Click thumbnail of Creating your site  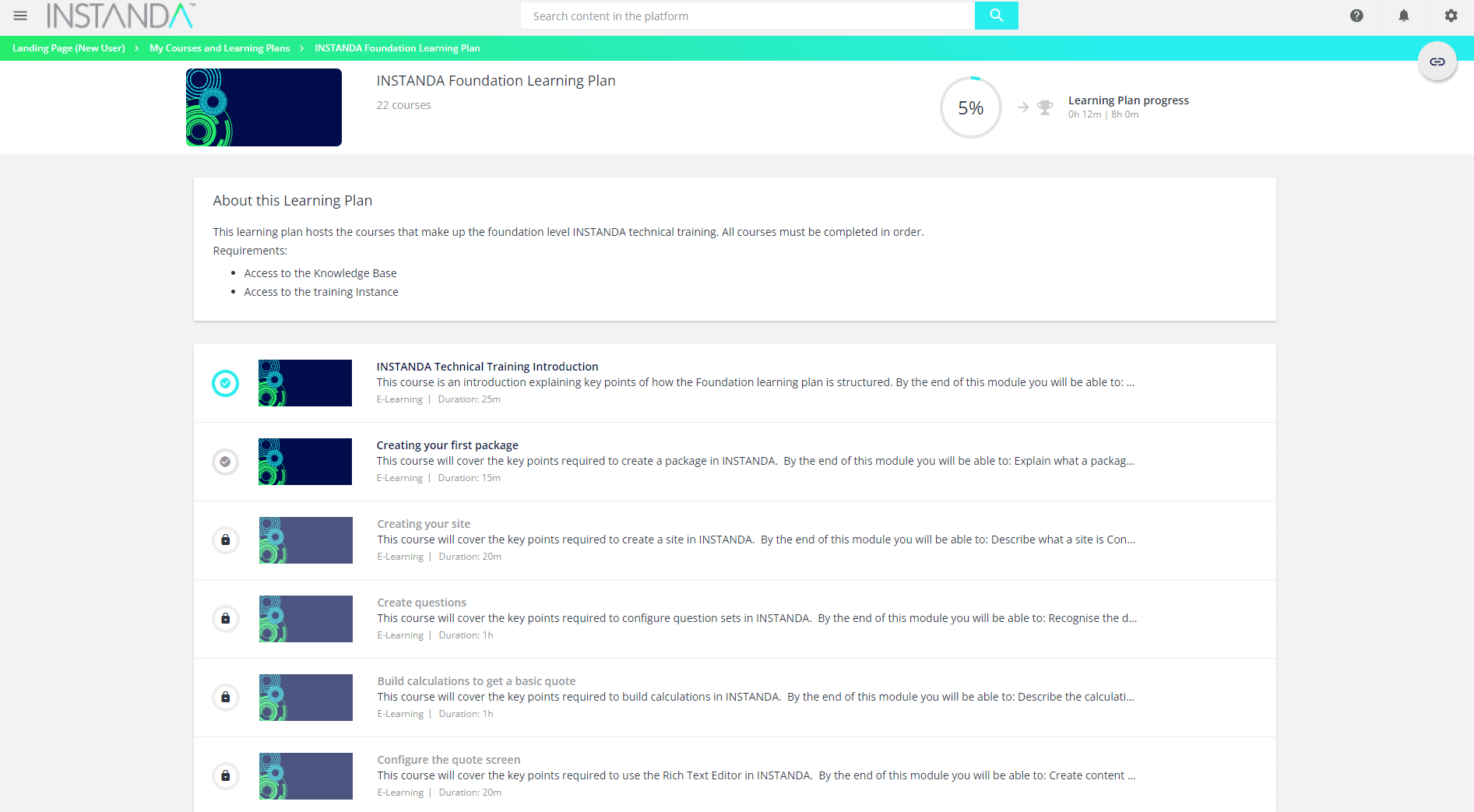click(x=306, y=540)
